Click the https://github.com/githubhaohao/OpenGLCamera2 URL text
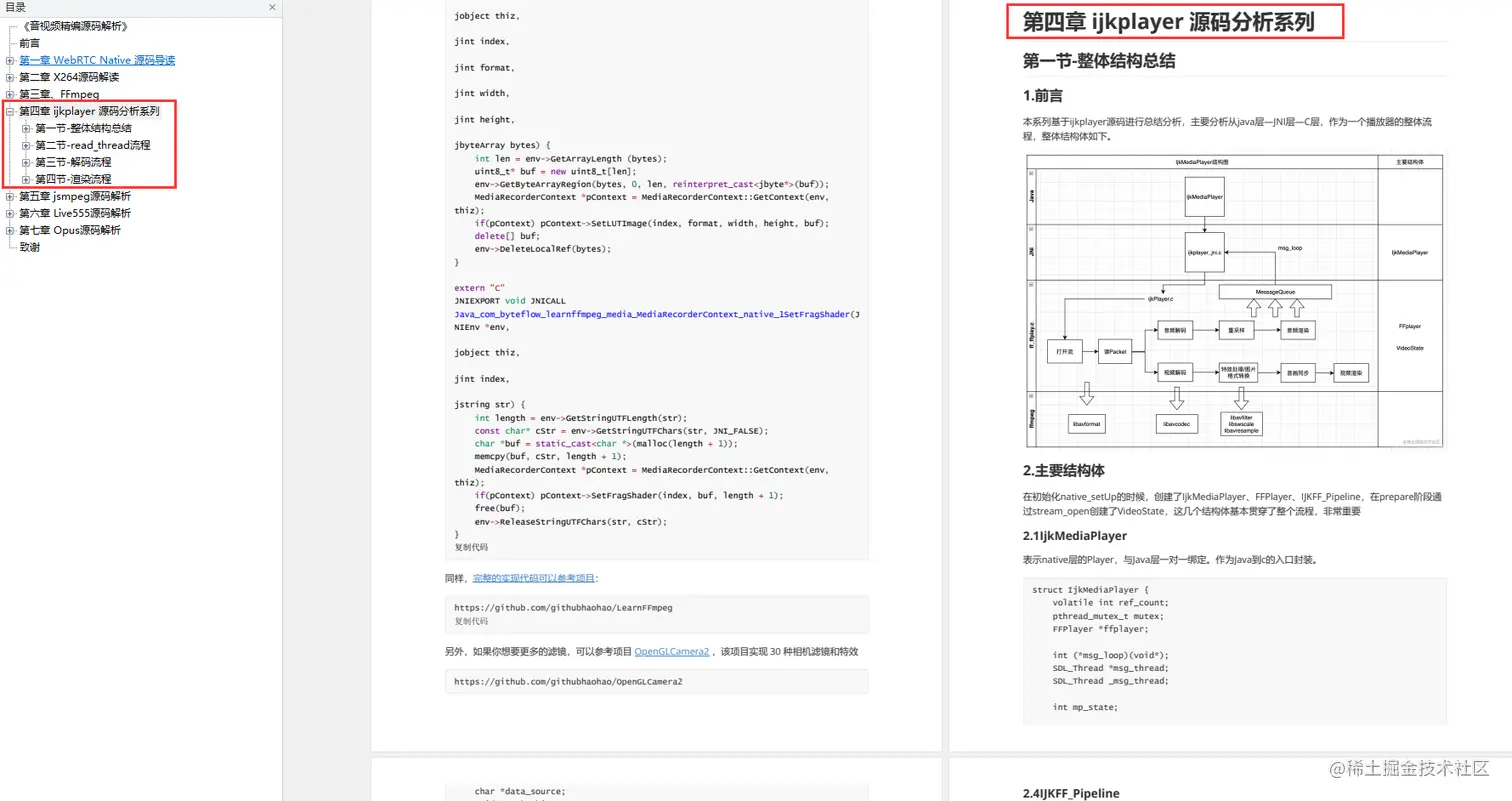The height and width of the screenshot is (801, 1512). pyautogui.click(x=568, y=681)
